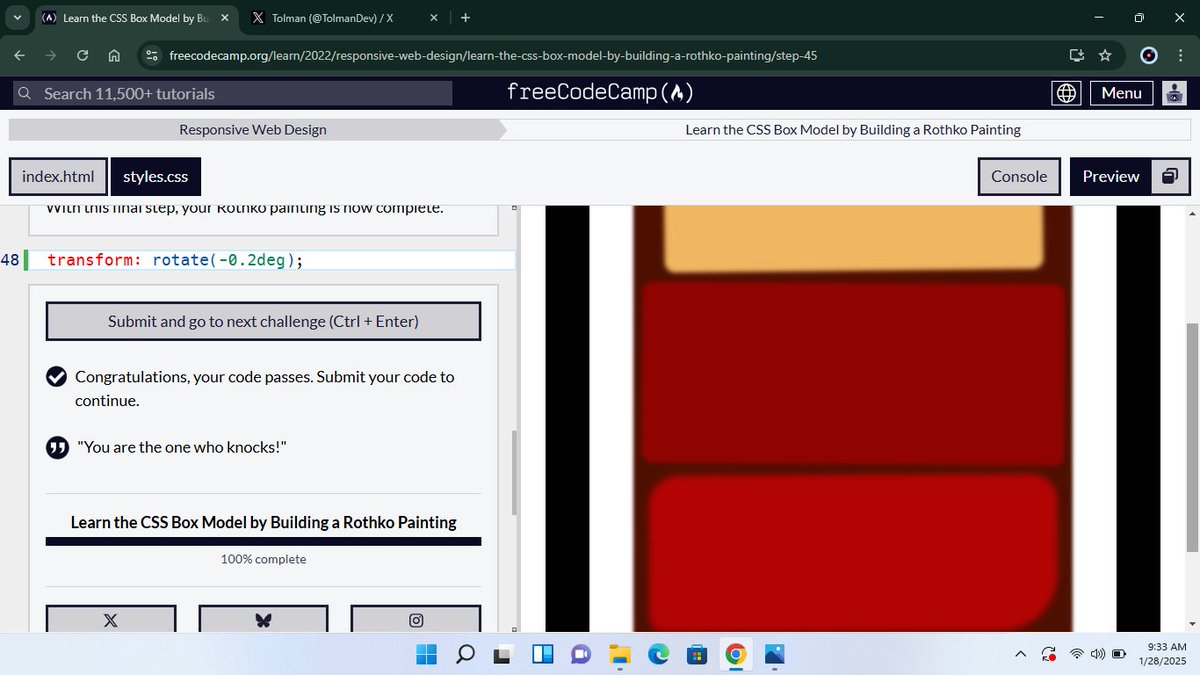The height and width of the screenshot is (675, 1200).
Task: Share on X icon button
Action: (x=111, y=620)
